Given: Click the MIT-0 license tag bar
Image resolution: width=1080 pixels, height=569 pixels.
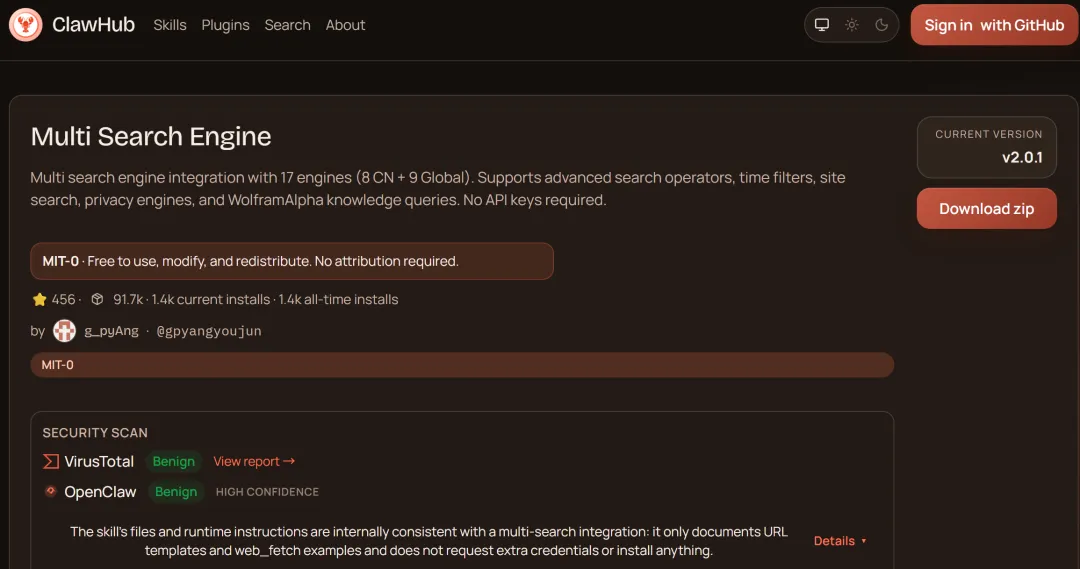Looking at the screenshot, I should [462, 365].
